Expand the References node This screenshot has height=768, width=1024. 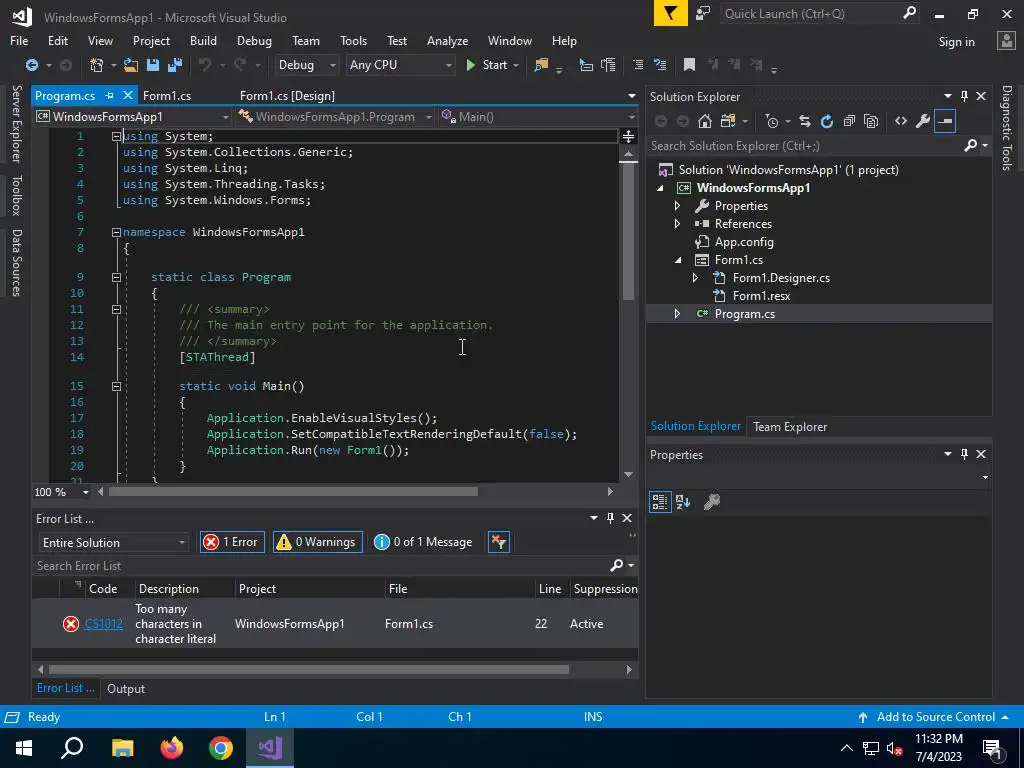pos(677,224)
